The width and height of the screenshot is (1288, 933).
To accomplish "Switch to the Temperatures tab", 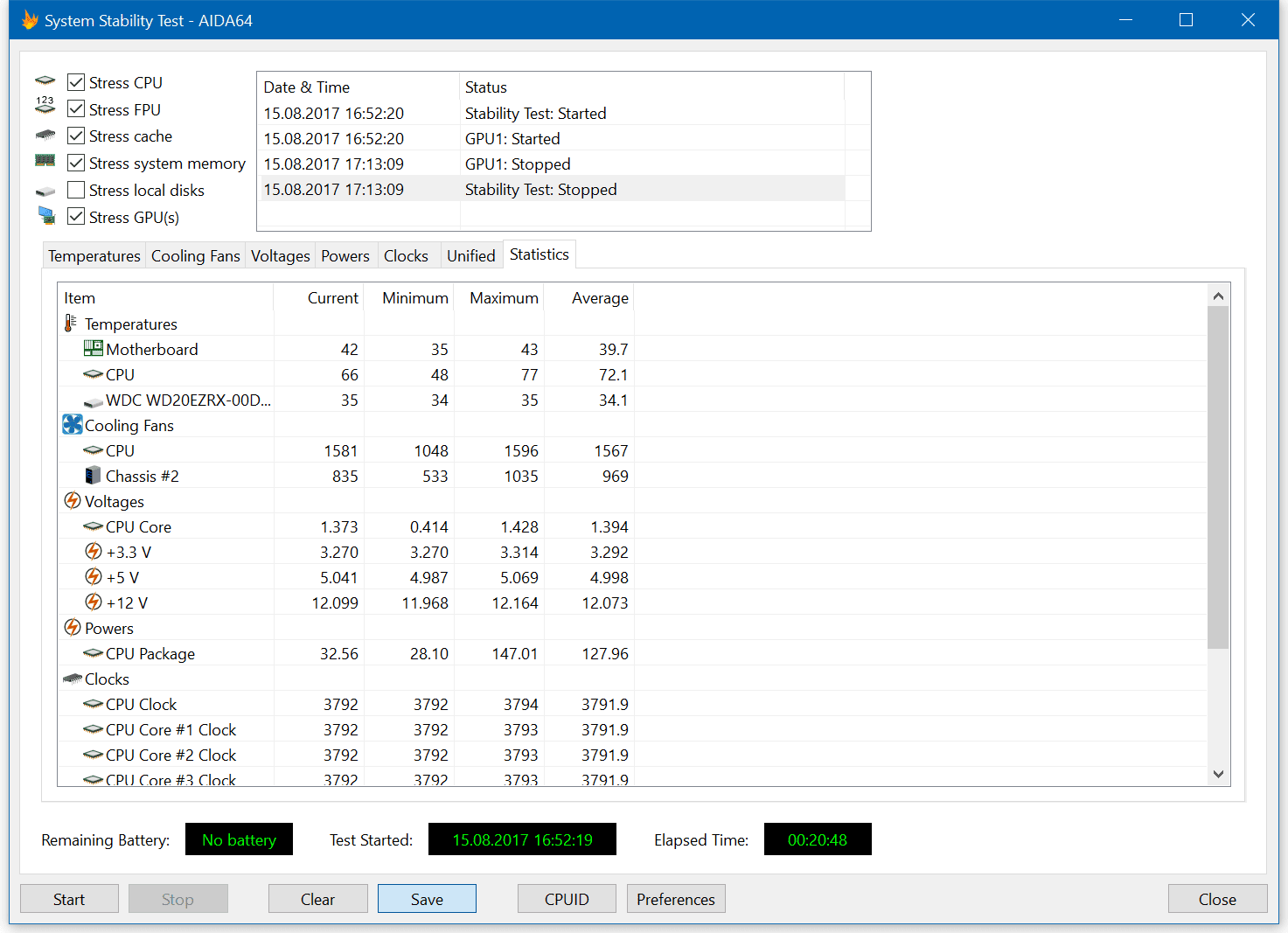I will [94, 255].
